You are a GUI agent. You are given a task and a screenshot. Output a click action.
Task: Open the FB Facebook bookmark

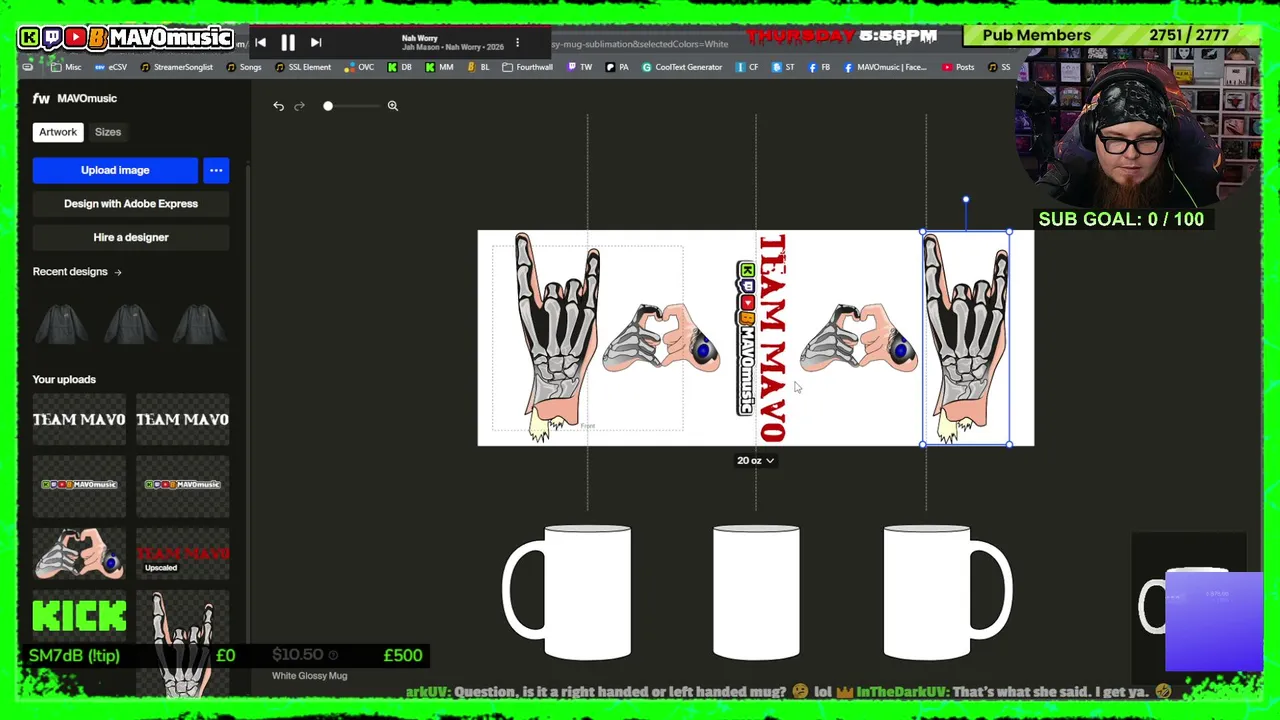[x=819, y=68]
